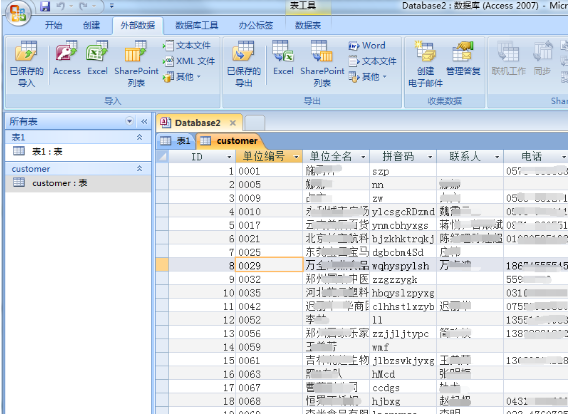Click cell 0068 in 单位编号 column
Screen dimensions: 568x418
(x=269, y=401)
